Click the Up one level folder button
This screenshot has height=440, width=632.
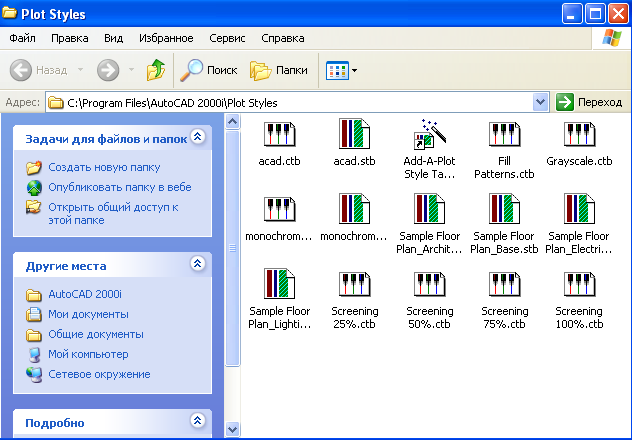(x=156, y=70)
